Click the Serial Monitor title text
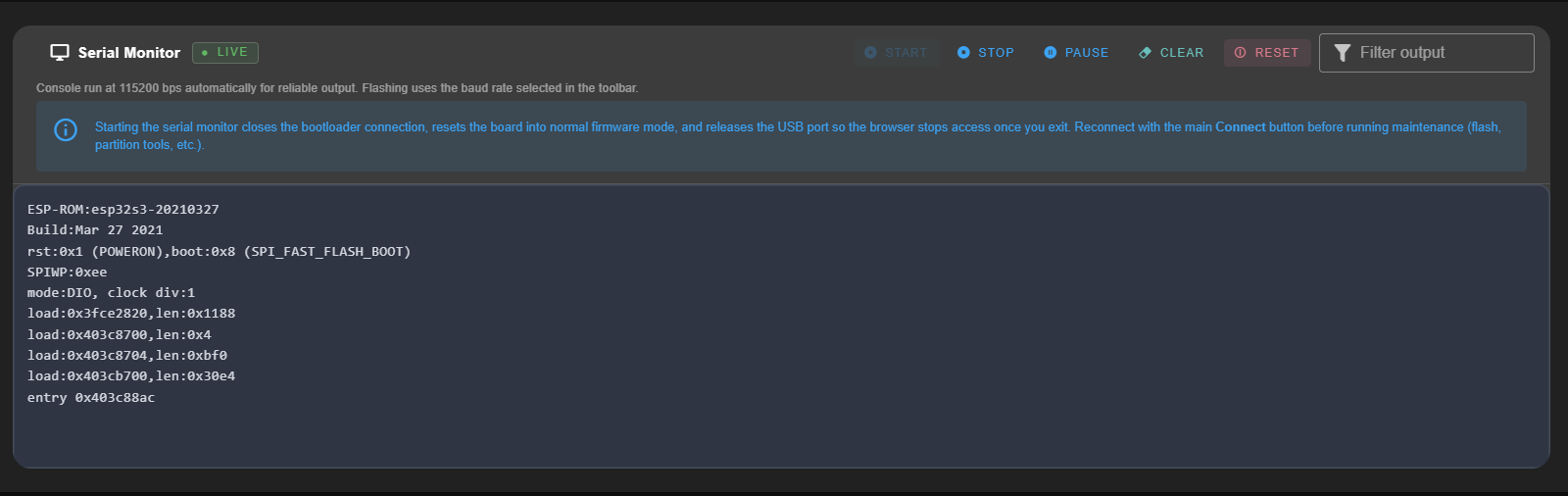 coord(129,53)
